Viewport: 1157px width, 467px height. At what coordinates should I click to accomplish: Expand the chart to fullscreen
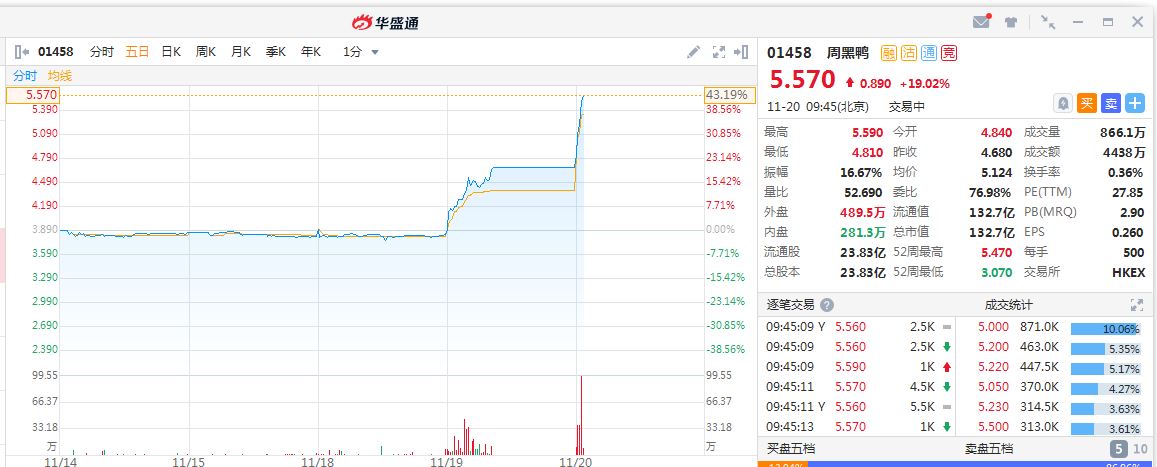718,52
